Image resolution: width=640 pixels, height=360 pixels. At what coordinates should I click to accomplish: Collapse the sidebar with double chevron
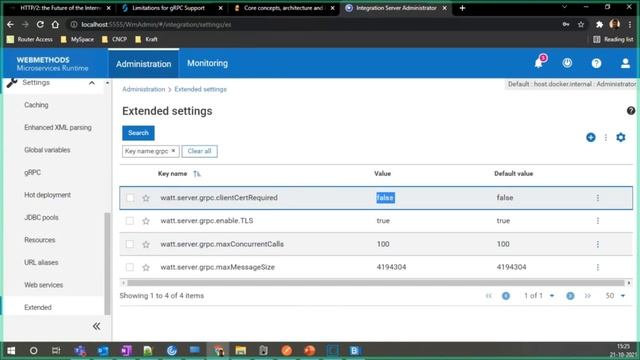click(96, 326)
